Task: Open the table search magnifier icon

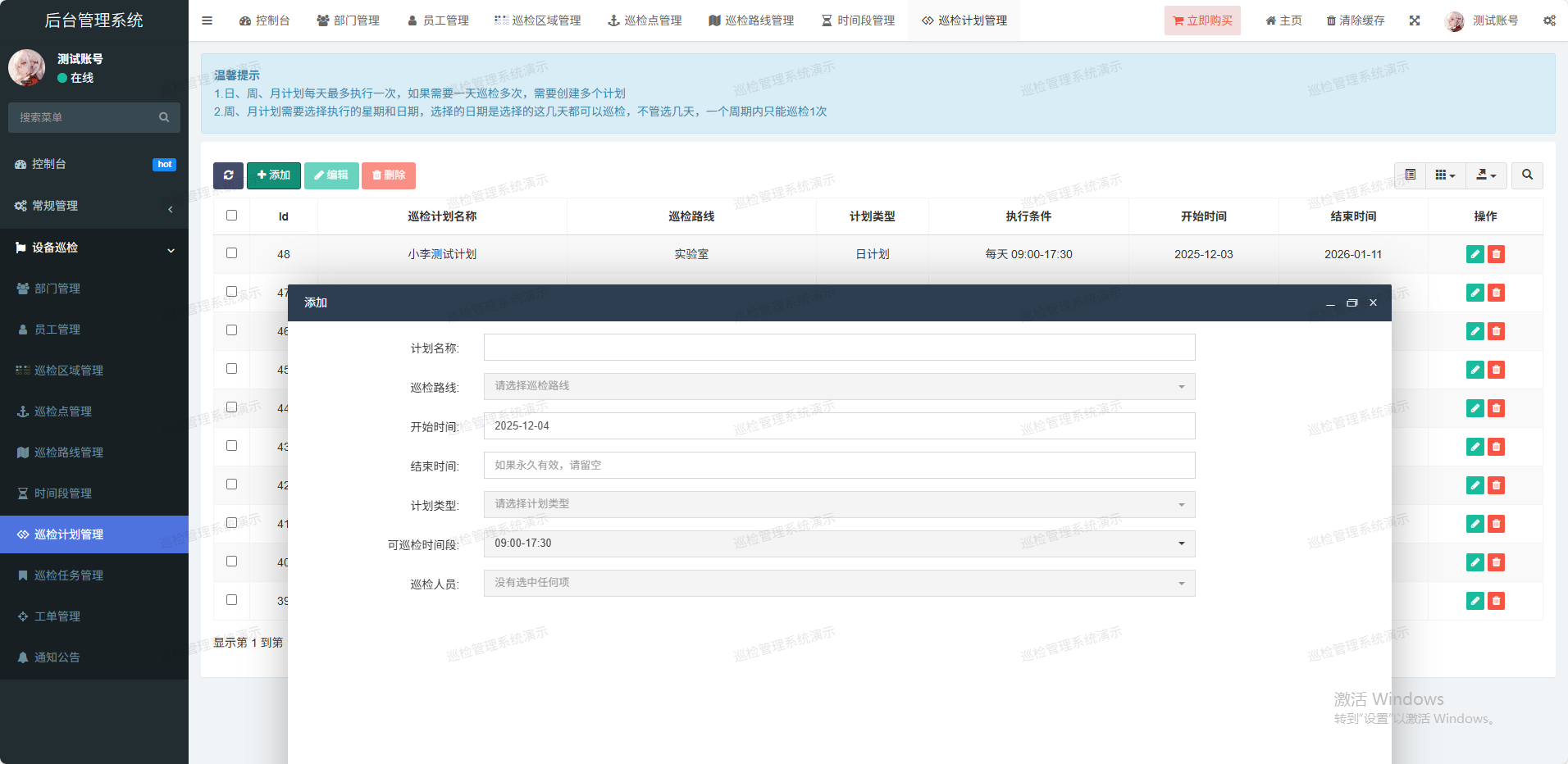Action: pyautogui.click(x=1527, y=175)
